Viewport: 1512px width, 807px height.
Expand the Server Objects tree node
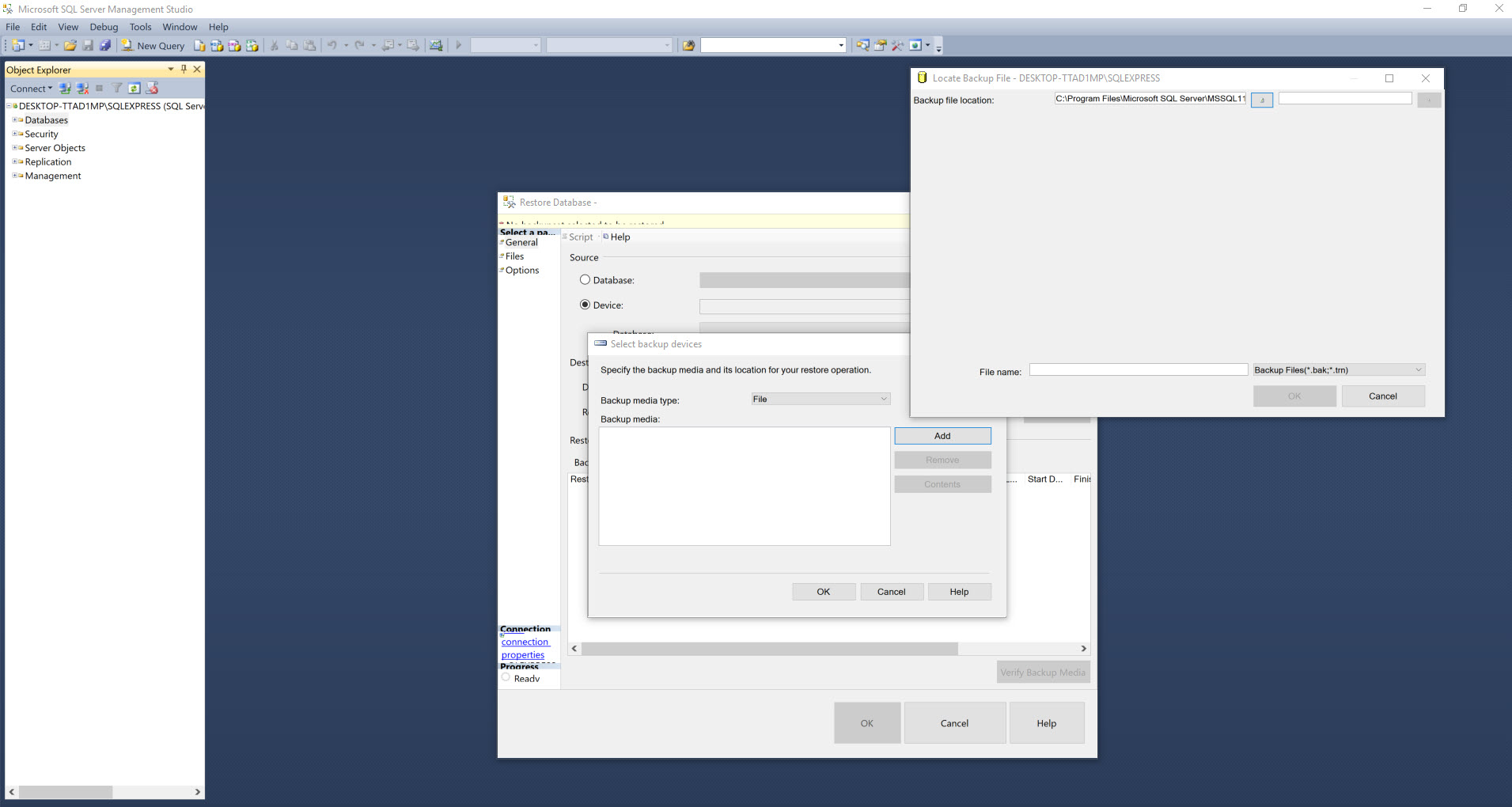coord(14,148)
